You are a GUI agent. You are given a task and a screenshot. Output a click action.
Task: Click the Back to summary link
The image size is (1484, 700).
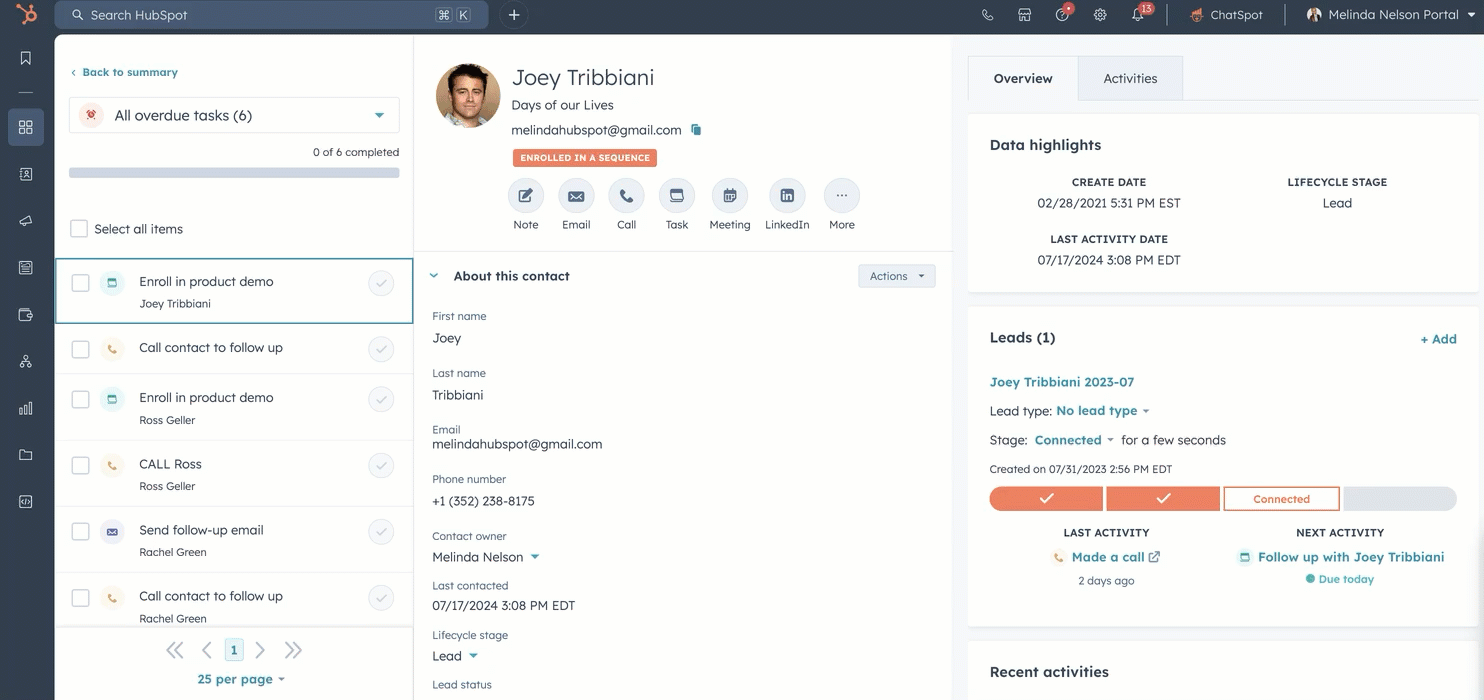click(x=124, y=72)
